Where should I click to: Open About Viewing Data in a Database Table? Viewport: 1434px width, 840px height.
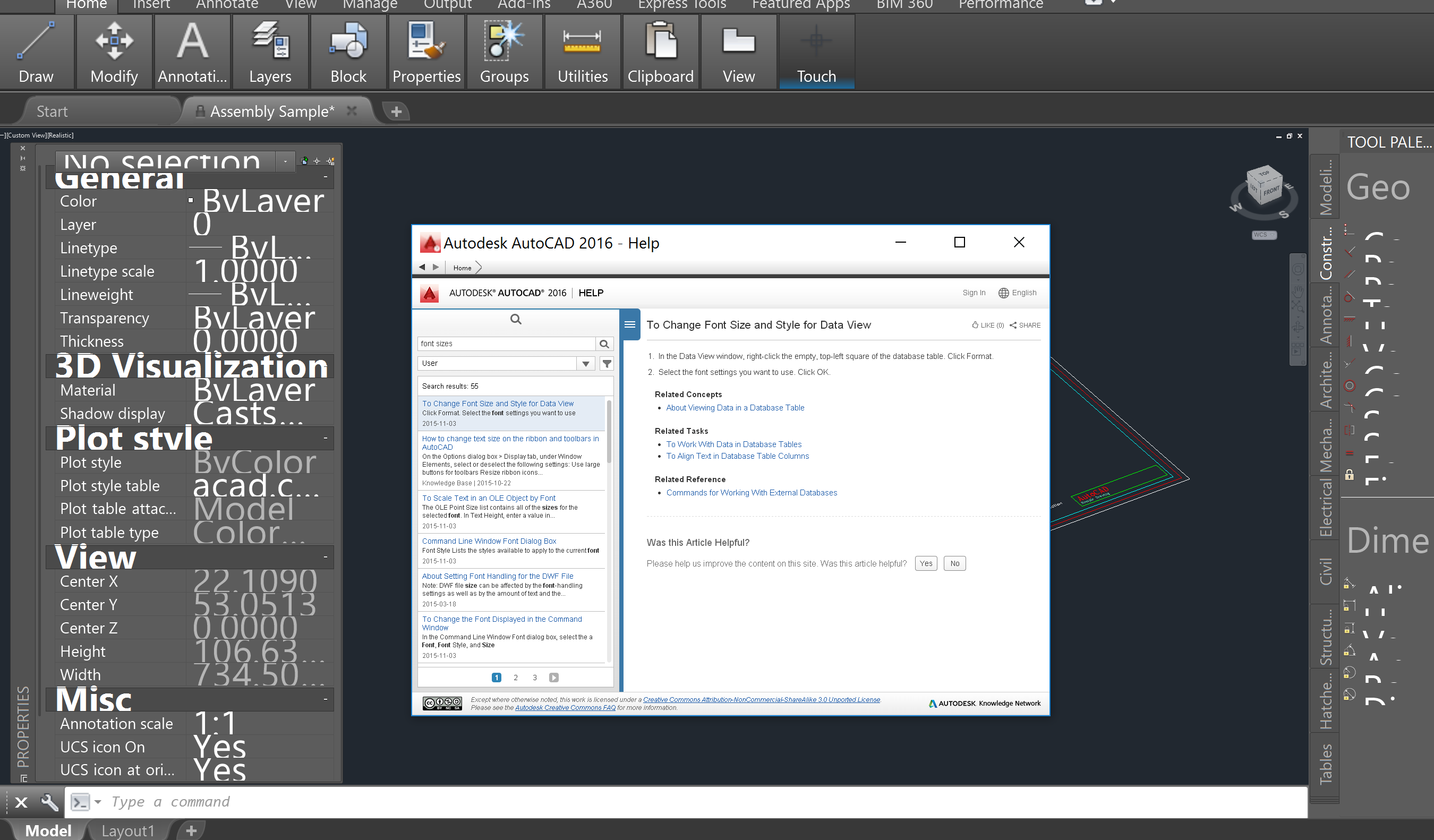click(735, 408)
